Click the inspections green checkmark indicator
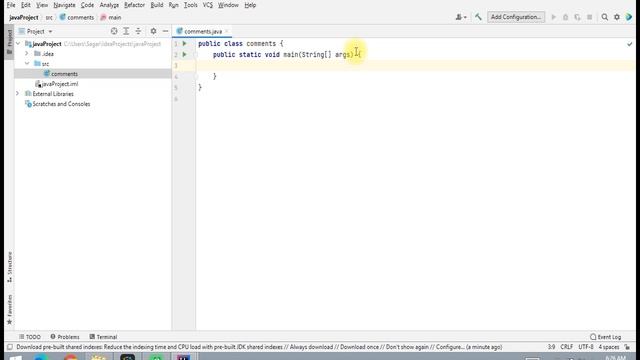Viewport: 640px width, 360px height. (x=629, y=44)
